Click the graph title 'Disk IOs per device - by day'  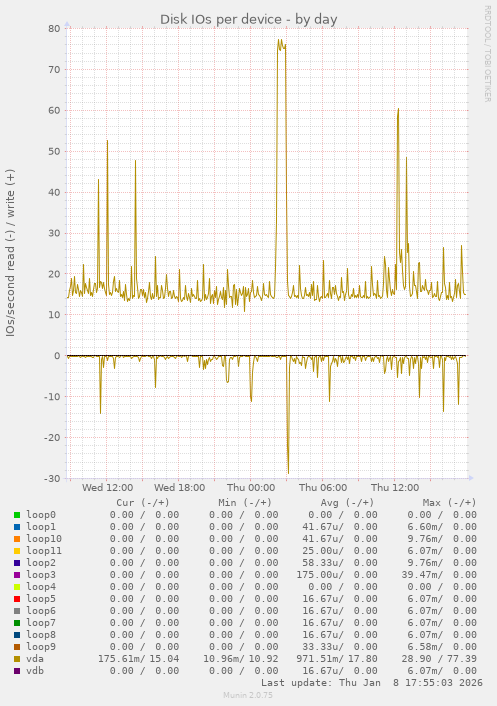tap(248, 19)
